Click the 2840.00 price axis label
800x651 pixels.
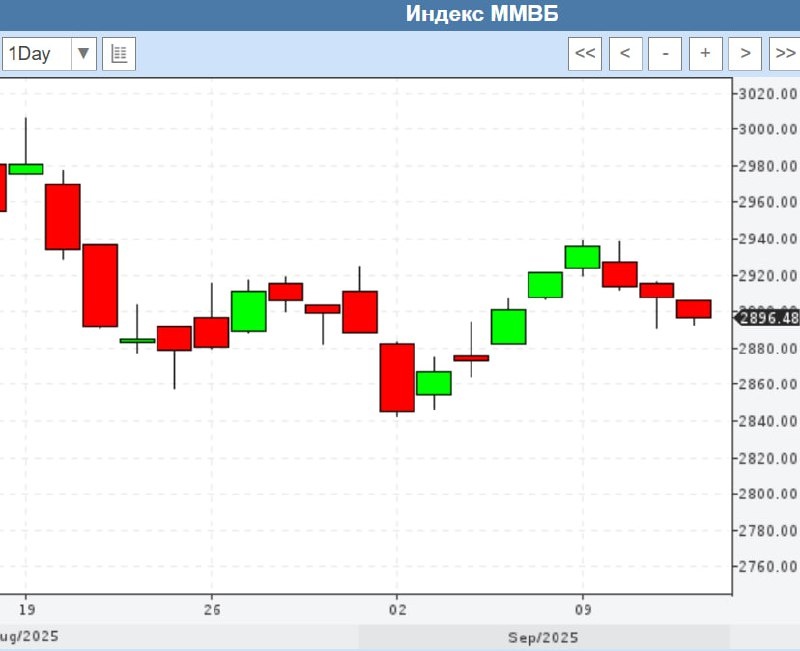pos(768,421)
